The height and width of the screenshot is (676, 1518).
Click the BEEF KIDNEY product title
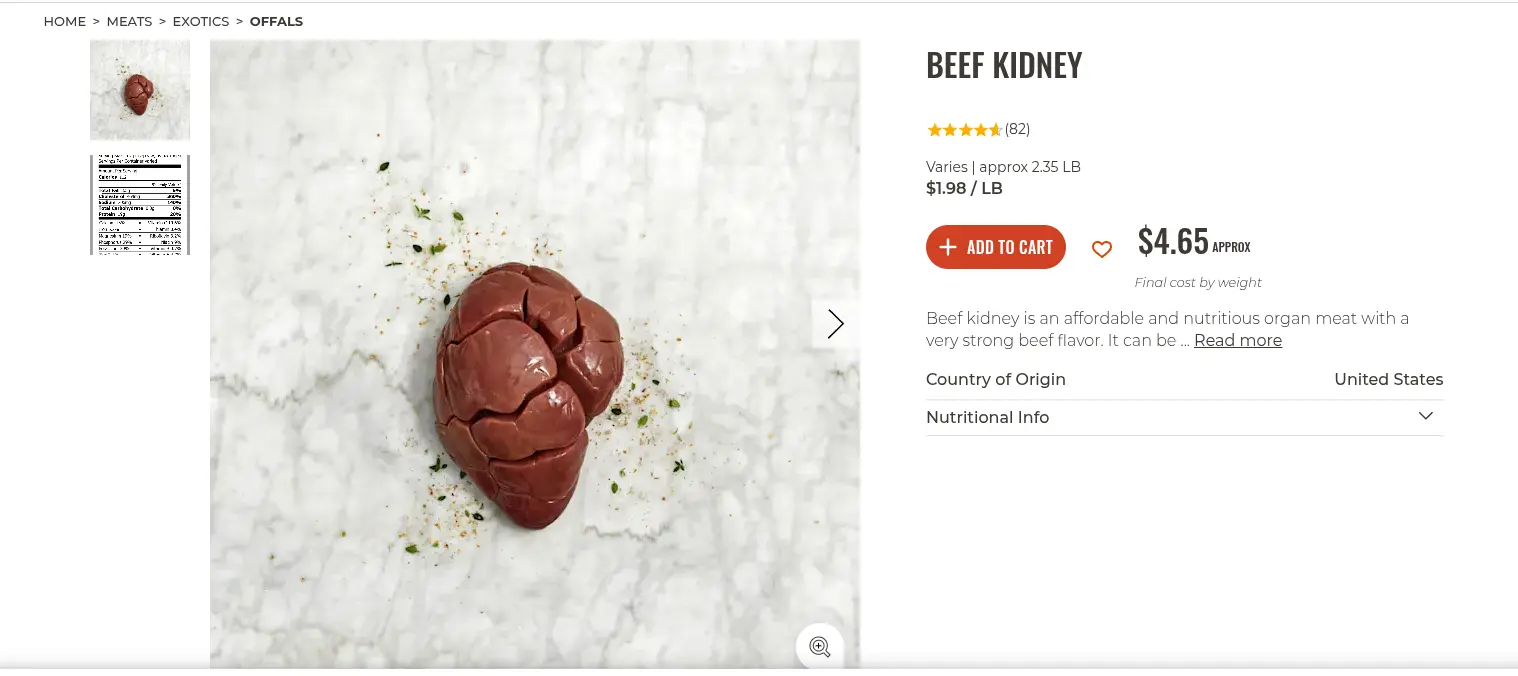point(1004,66)
